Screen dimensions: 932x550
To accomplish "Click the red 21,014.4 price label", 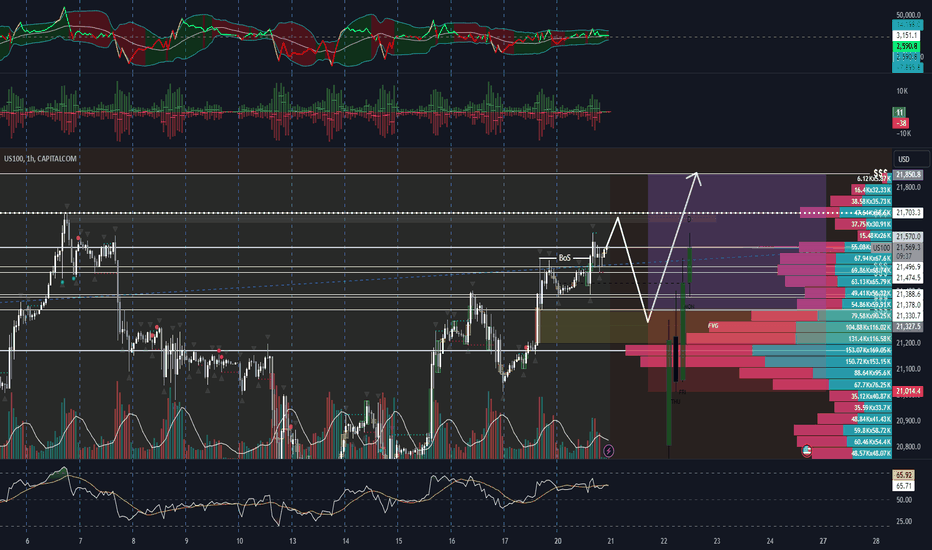I will (x=908, y=391).
